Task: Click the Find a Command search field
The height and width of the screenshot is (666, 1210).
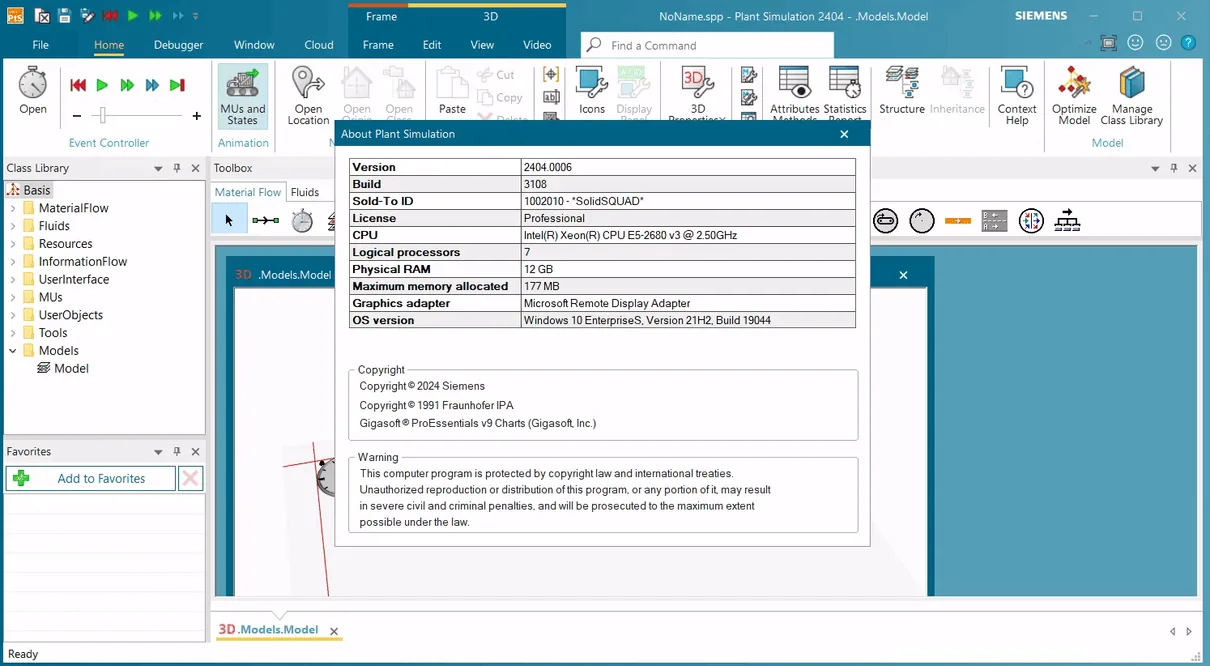Action: click(707, 45)
